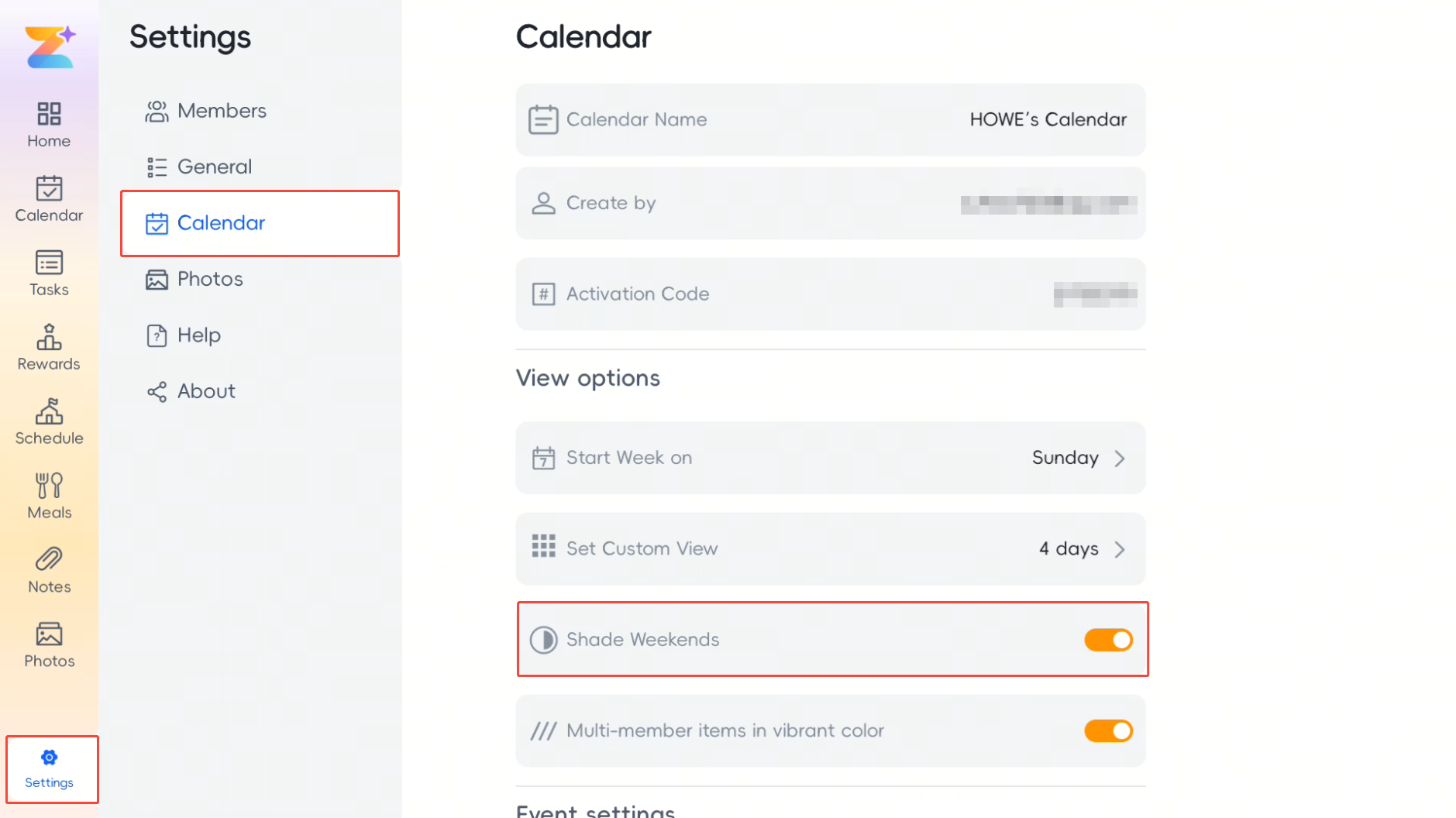
Task: Edit the Calendar Name field
Action: (x=831, y=120)
